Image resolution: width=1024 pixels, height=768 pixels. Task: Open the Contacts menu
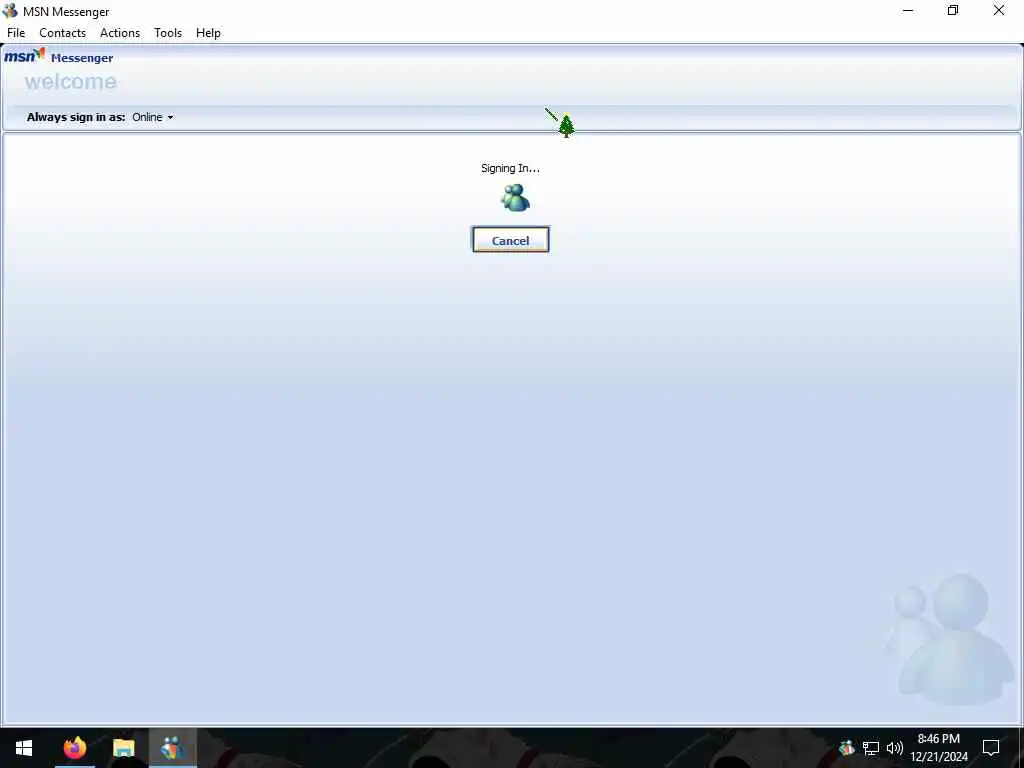63,33
